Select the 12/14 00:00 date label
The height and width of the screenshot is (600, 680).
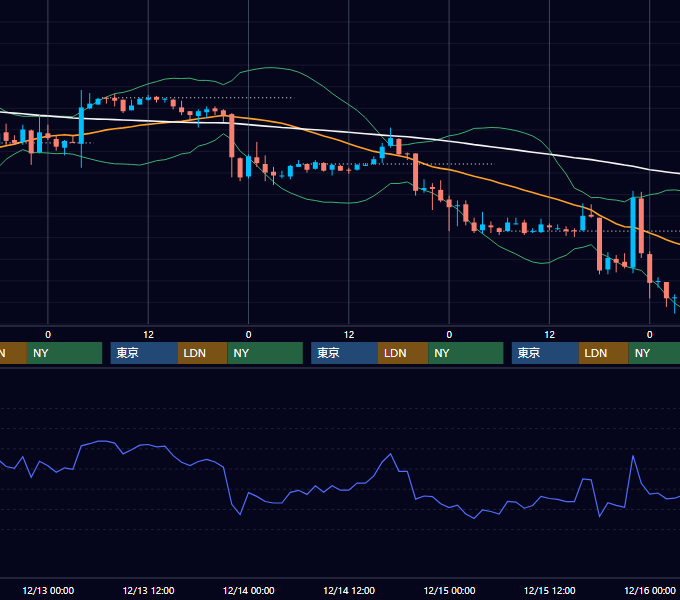click(x=248, y=590)
